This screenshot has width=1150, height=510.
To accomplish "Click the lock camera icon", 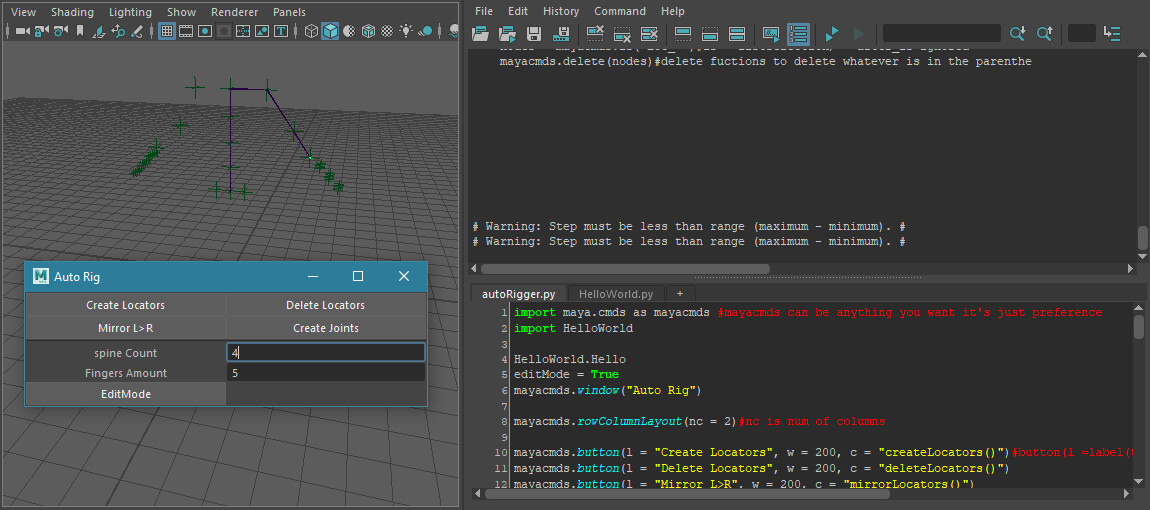I will pos(42,32).
